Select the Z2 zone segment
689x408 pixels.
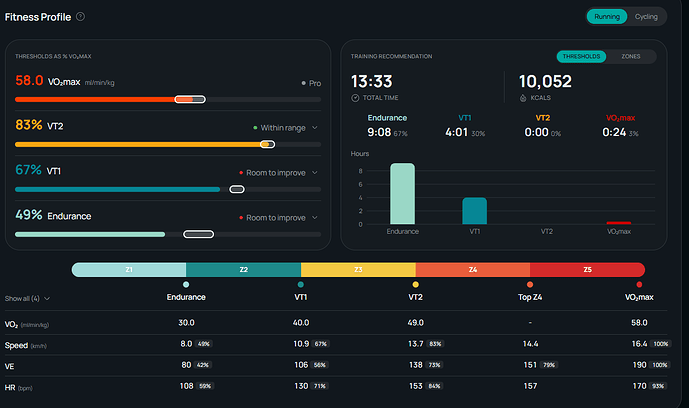pyautogui.click(x=243, y=270)
